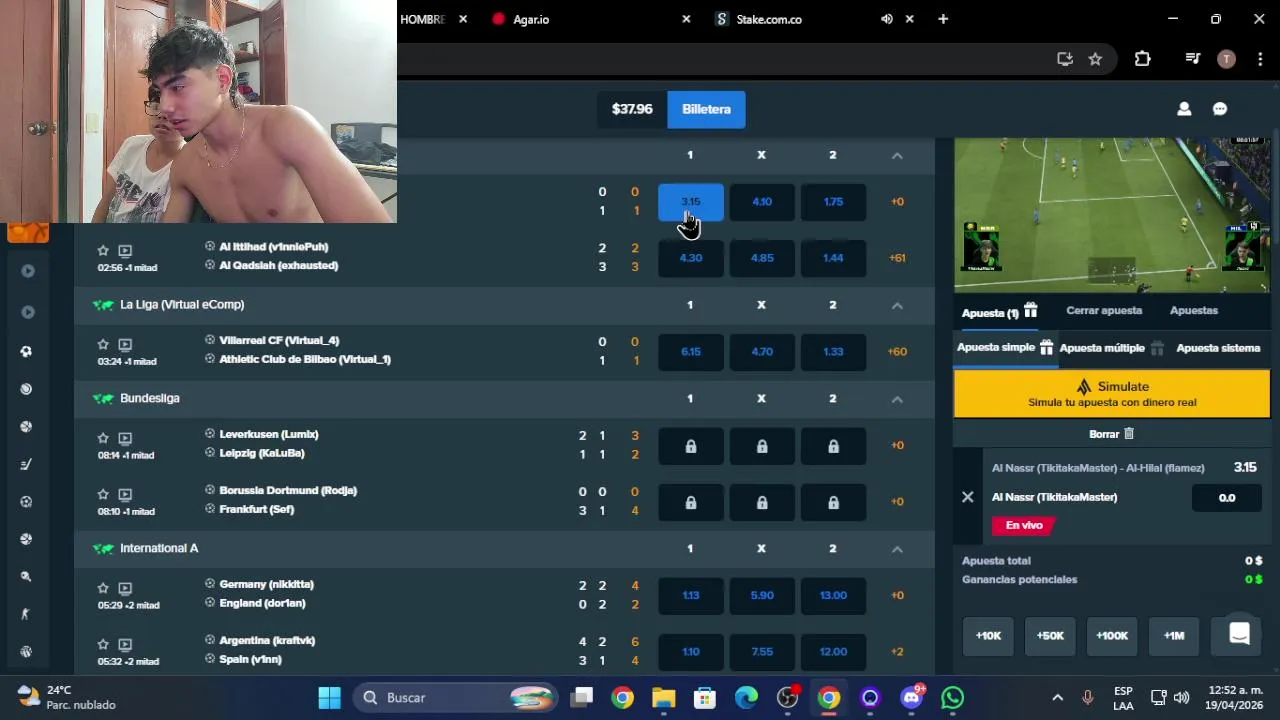Favorite the Argentina vs Spain match
1280x720 pixels.
tap(103, 644)
